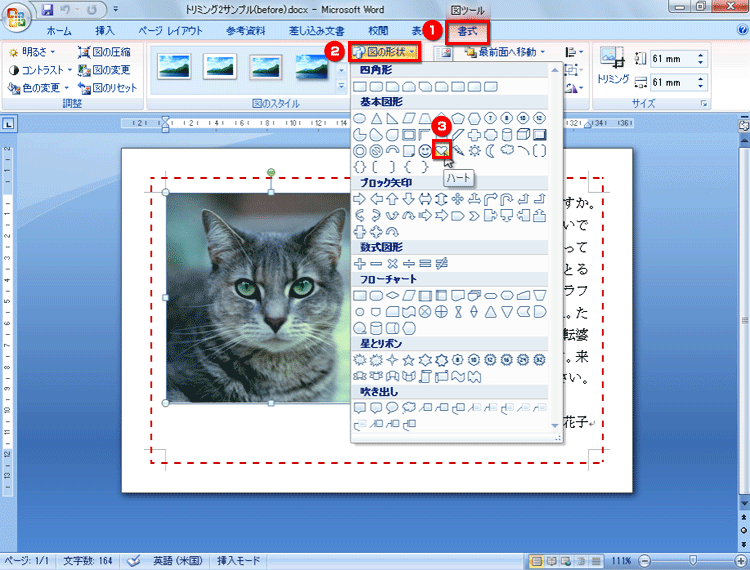
Task: Choose the math division shape
Action: click(x=409, y=263)
